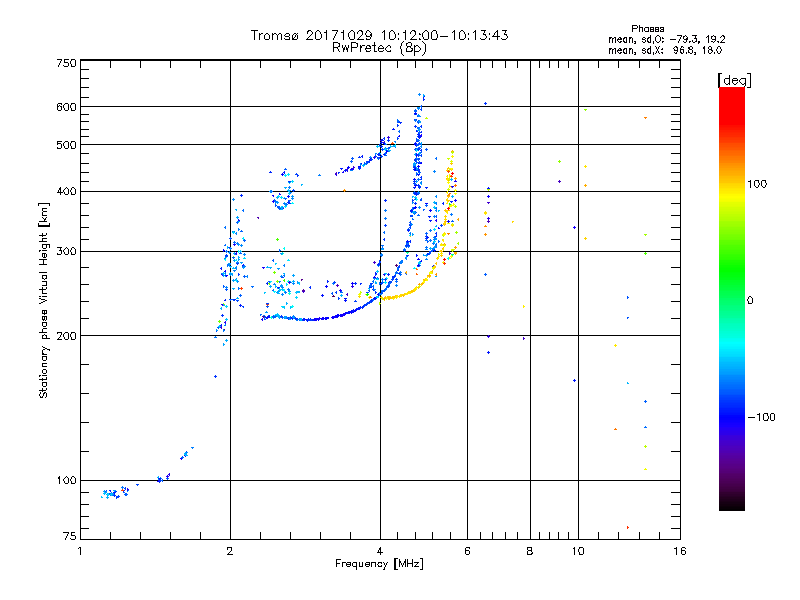The height and width of the screenshot is (600, 800).
Task: Click the '[deg]' colorbar unit label
Action: click(x=734, y=80)
